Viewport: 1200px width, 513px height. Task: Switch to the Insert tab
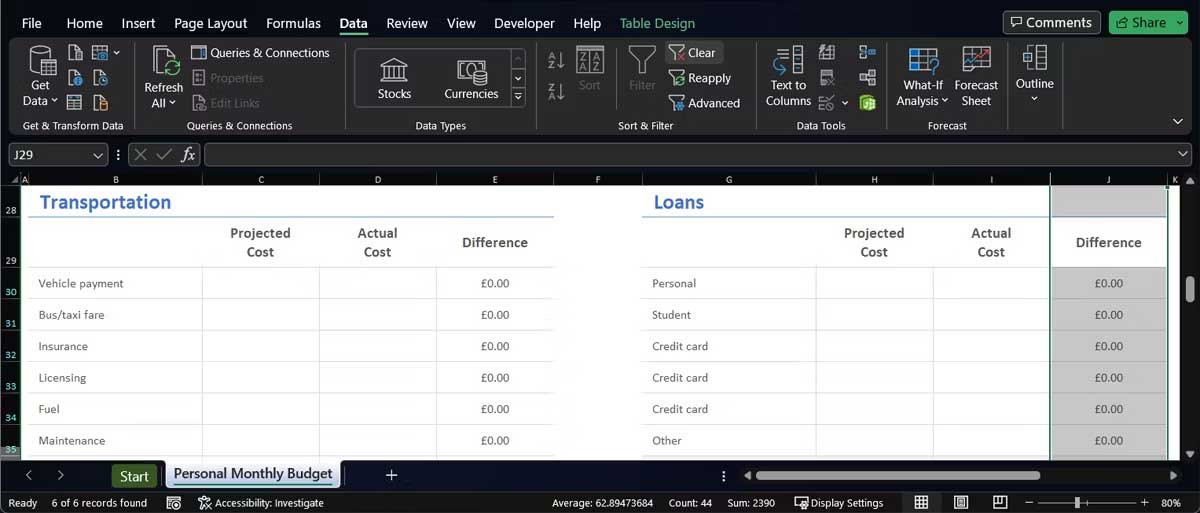coord(138,23)
